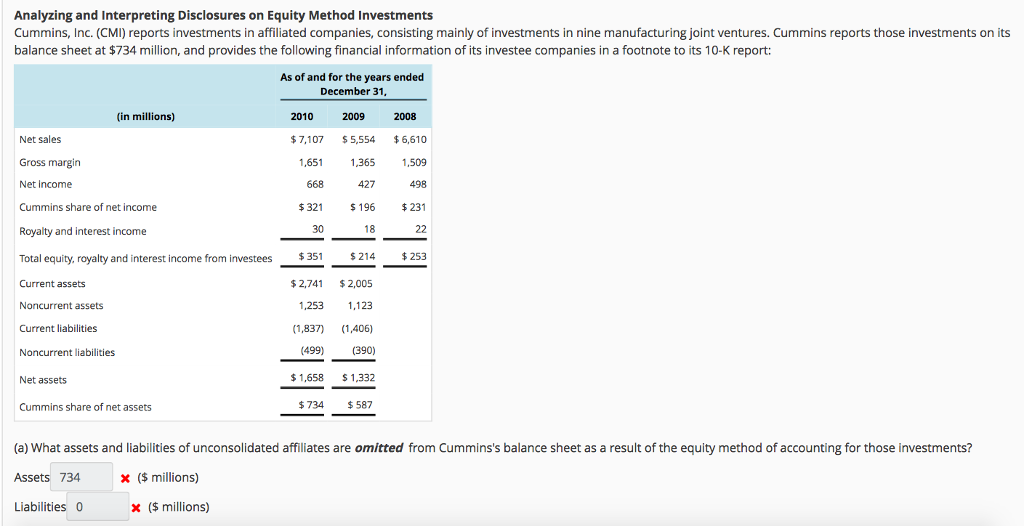The width and height of the screenshot is (1024, 526).
Task: Click the 18 royalty income value
Action: click(370, 229)
